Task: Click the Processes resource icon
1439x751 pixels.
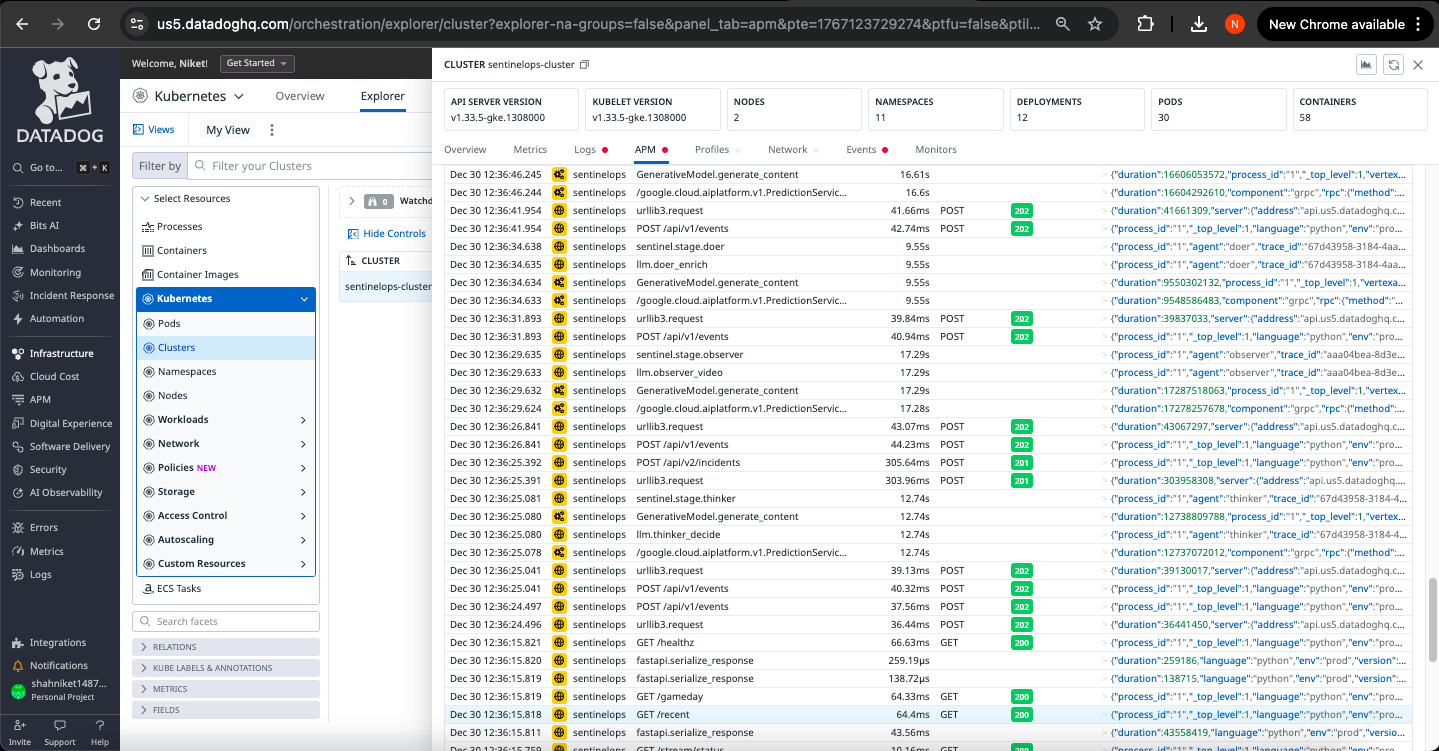Action: click(148, 227)
